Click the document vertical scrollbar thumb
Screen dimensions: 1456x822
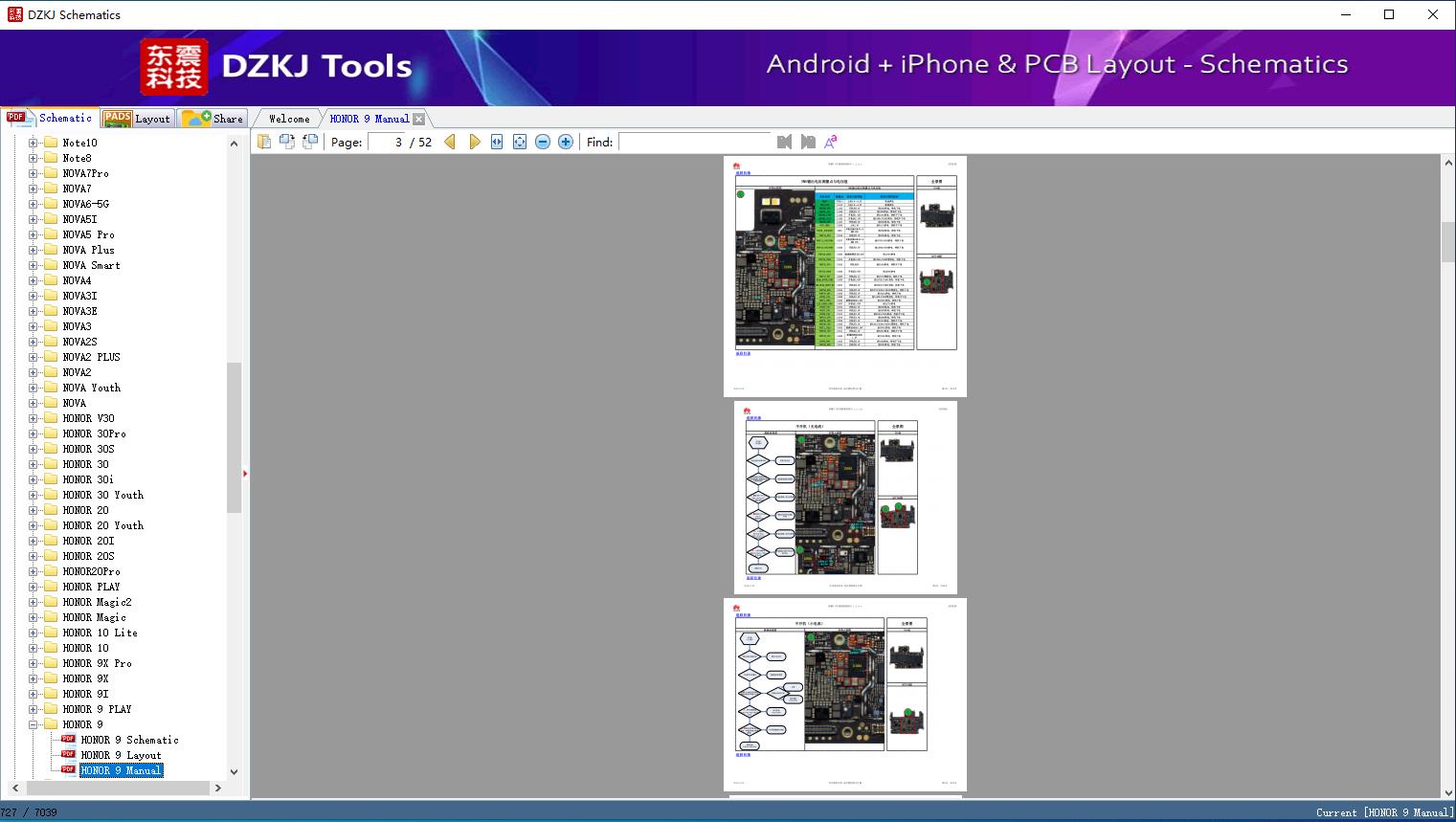(x=1448, y=242)
